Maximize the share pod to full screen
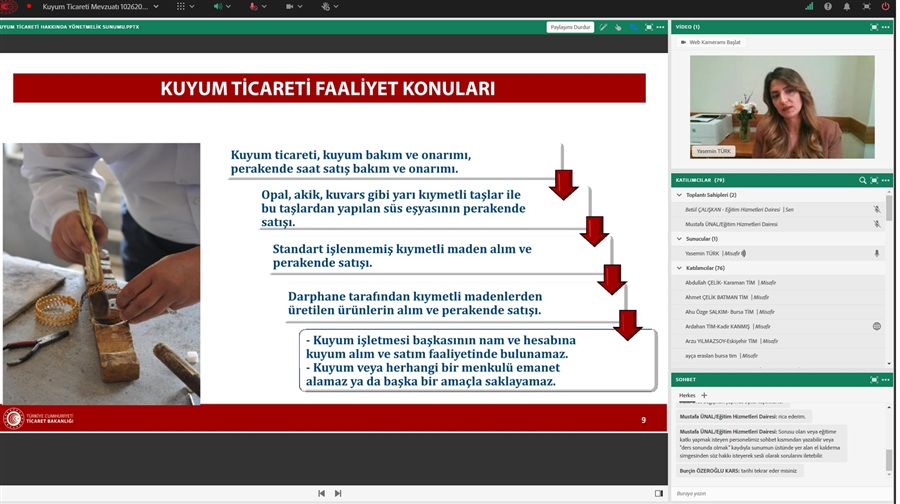Screen dimensions: 900x504 pyautogui.click(x=648, y=27)
